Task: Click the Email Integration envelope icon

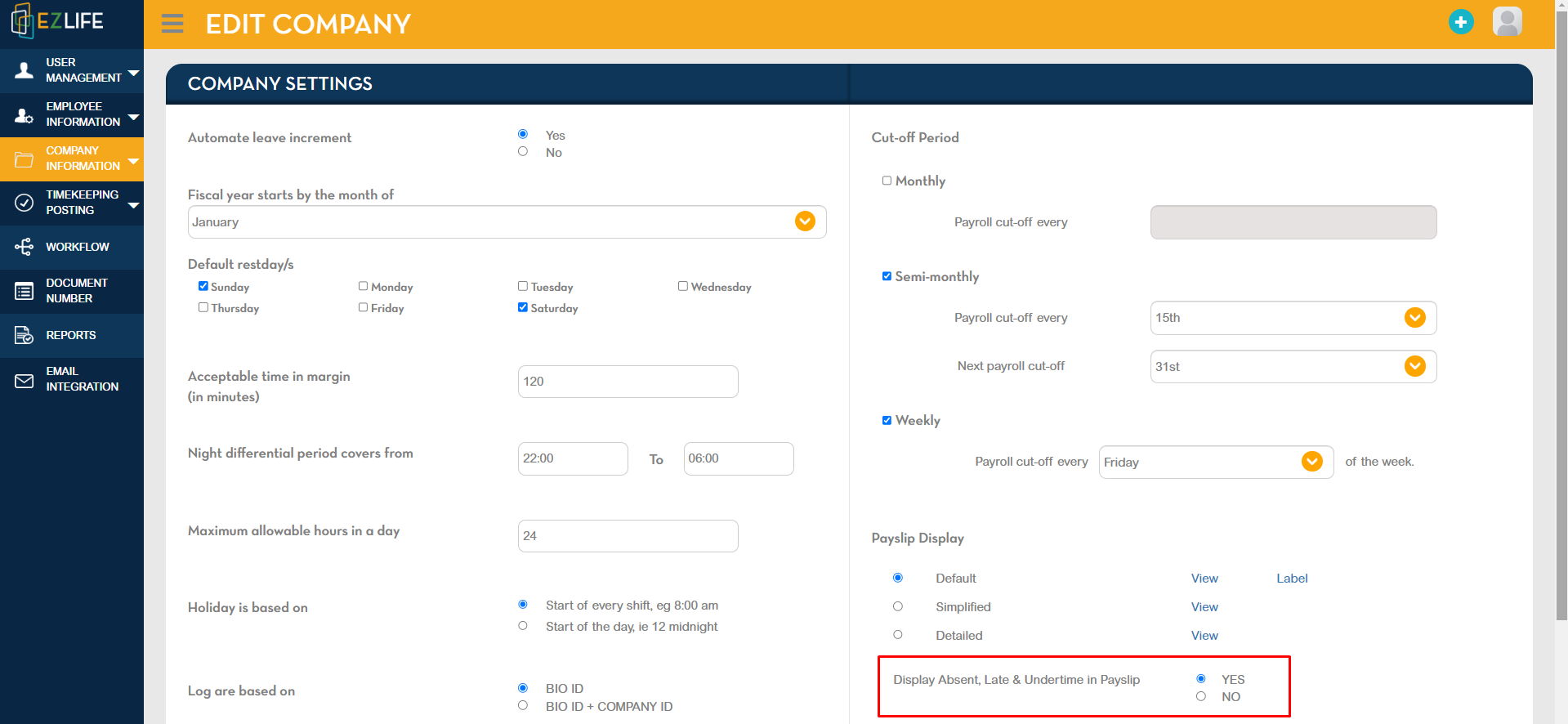Action: coord(25,381)
